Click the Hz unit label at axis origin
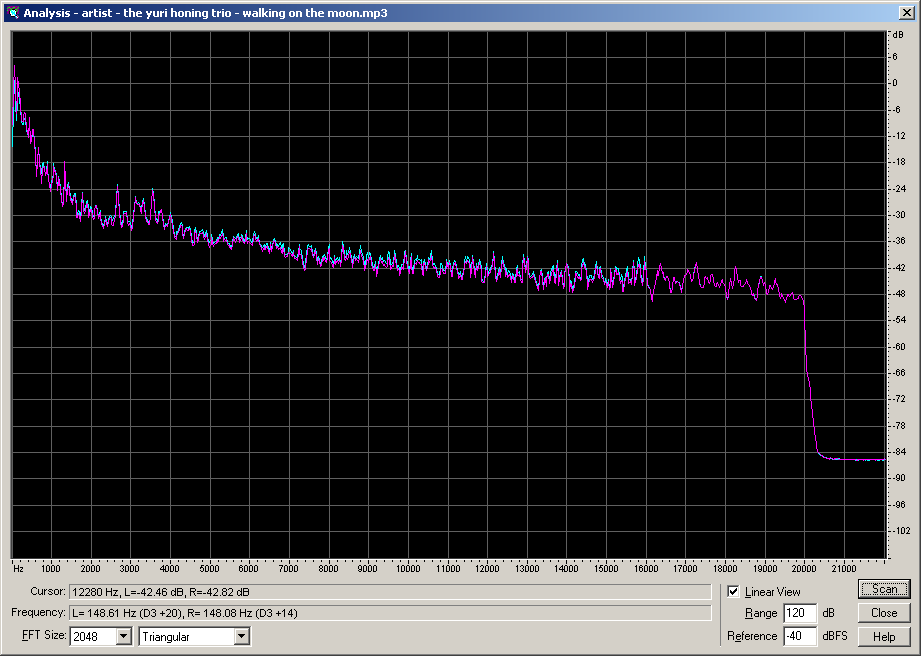921x656 pixels. pos(18,569)
